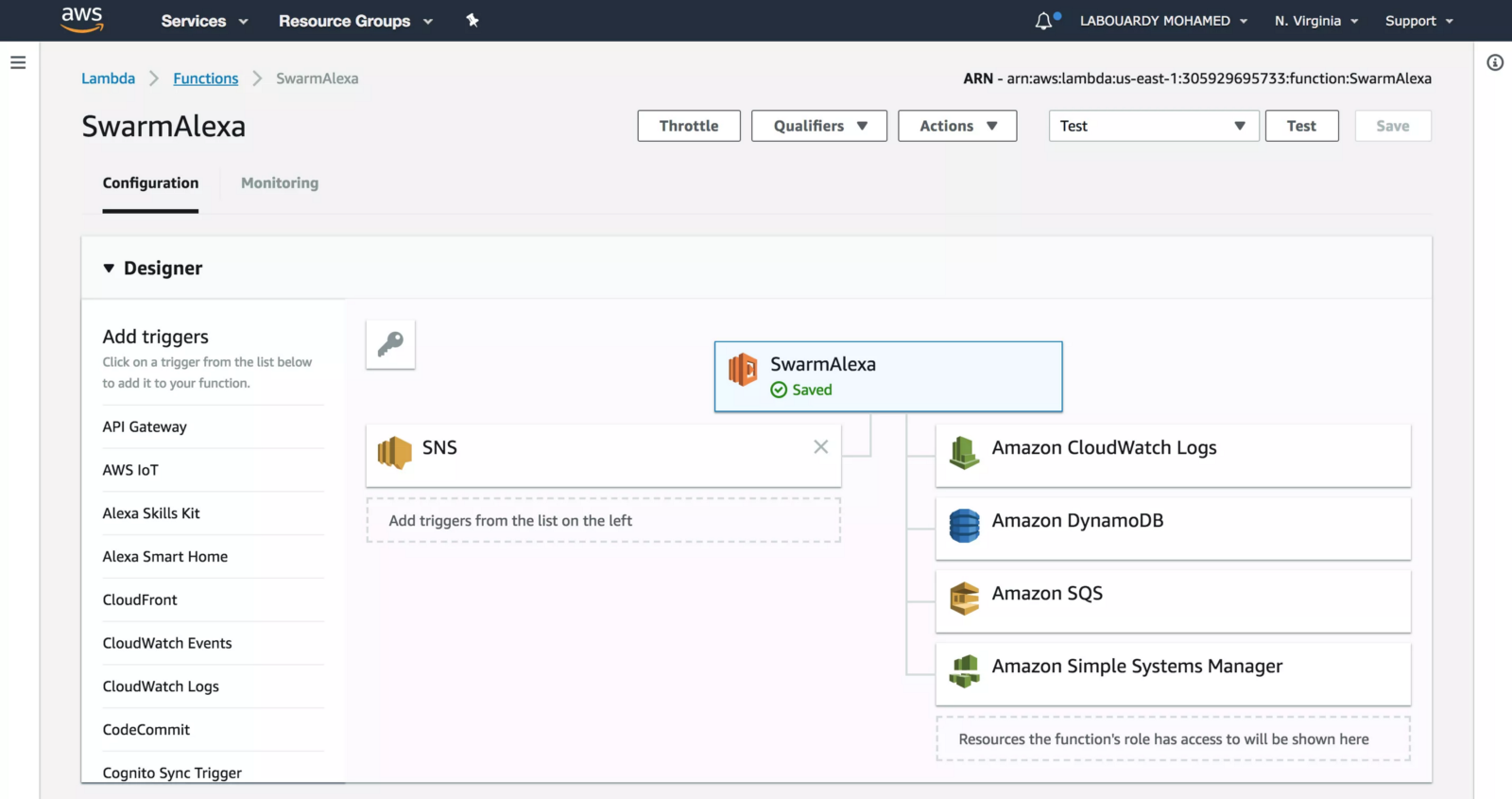Add the Alexa Skills Kit trigger

coord(151,513)
